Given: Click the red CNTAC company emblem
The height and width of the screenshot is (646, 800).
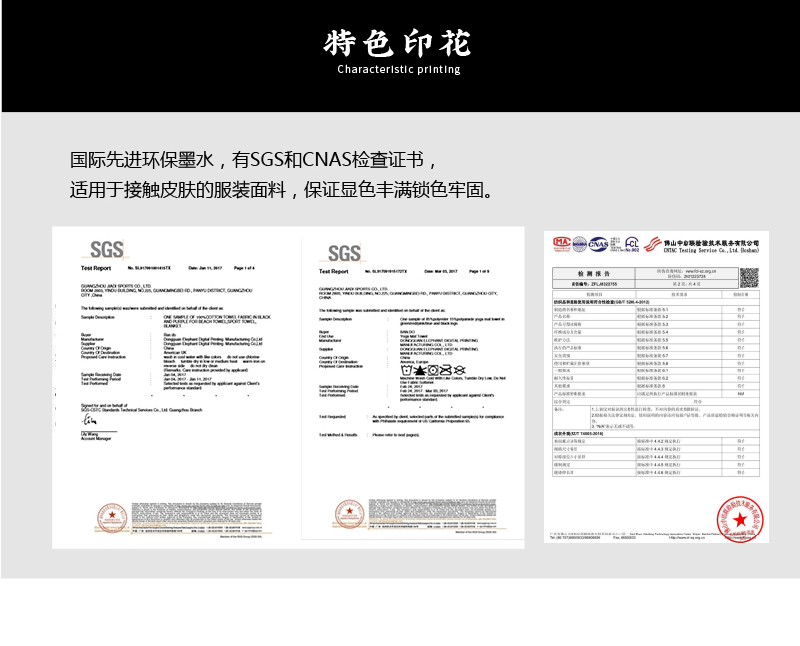Looking at the screenshot, I should pyautogui.click(x=652, y=244).
